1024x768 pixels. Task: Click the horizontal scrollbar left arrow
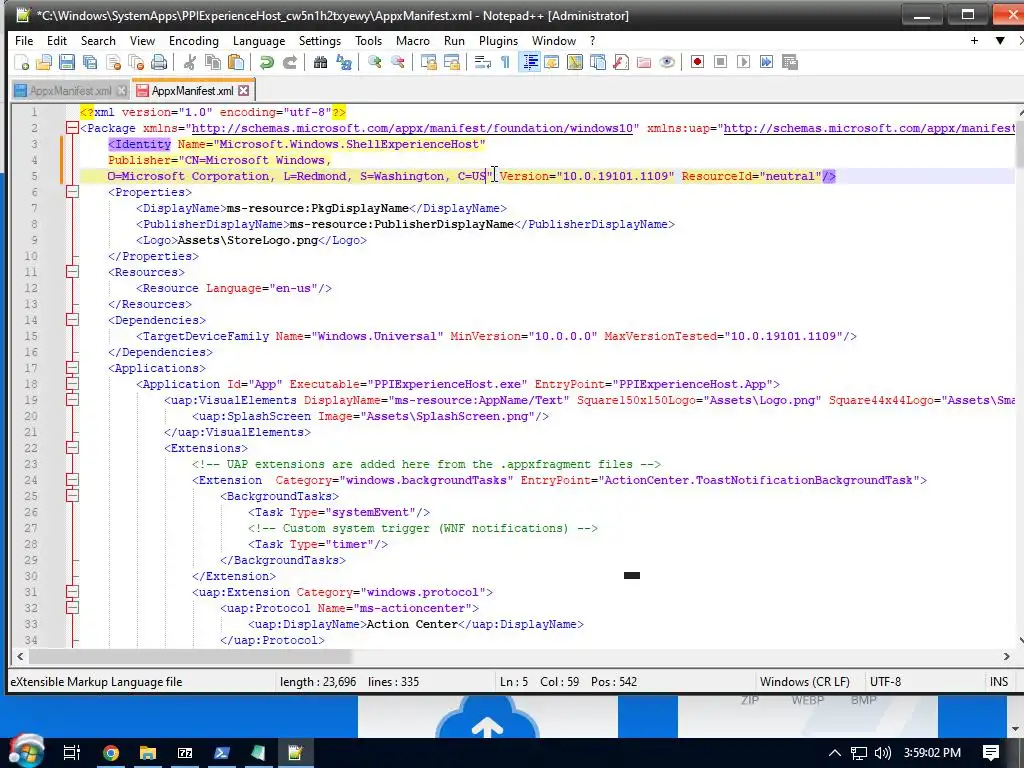[20, 656]
